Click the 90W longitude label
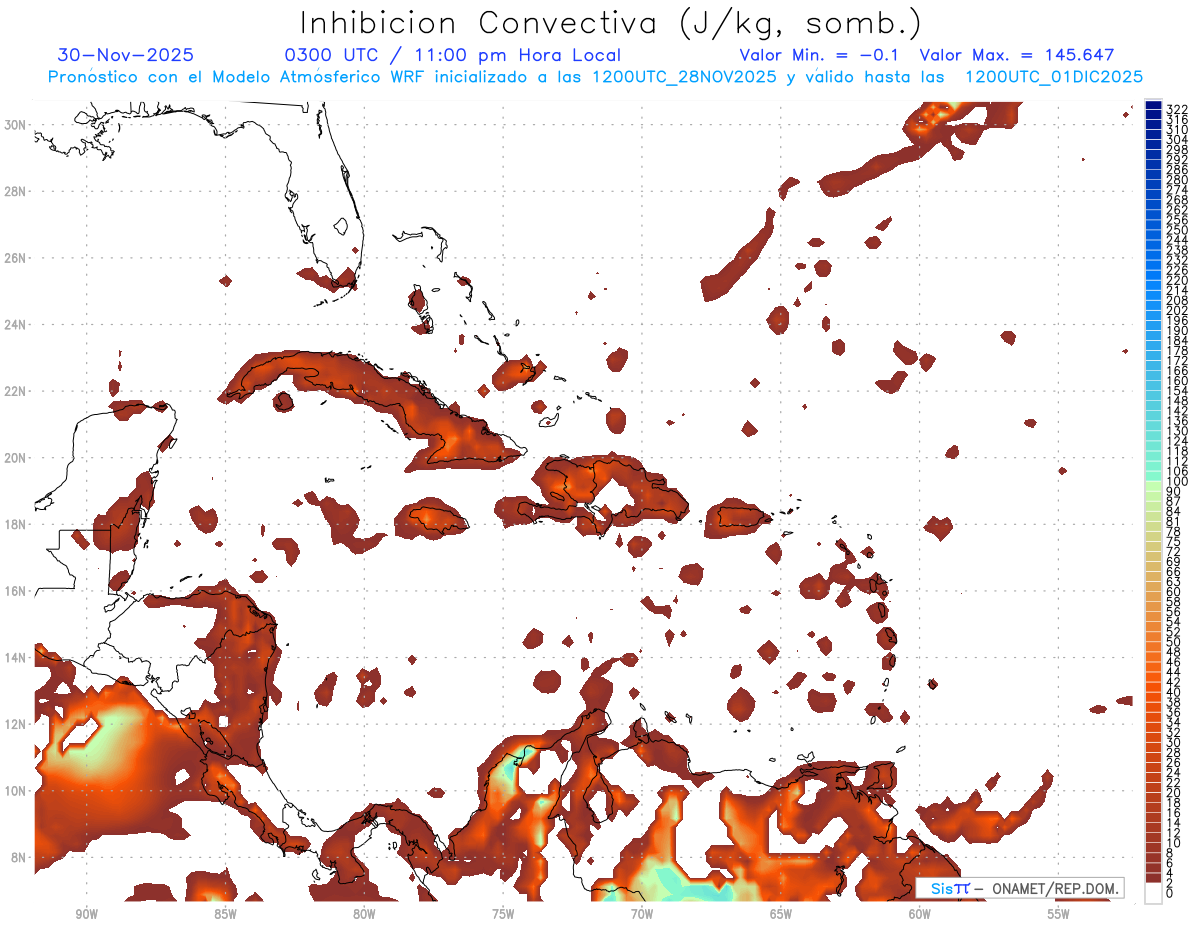Viewport: 1200px width, 927px height. pyautogui.click(x=87, y=915)
